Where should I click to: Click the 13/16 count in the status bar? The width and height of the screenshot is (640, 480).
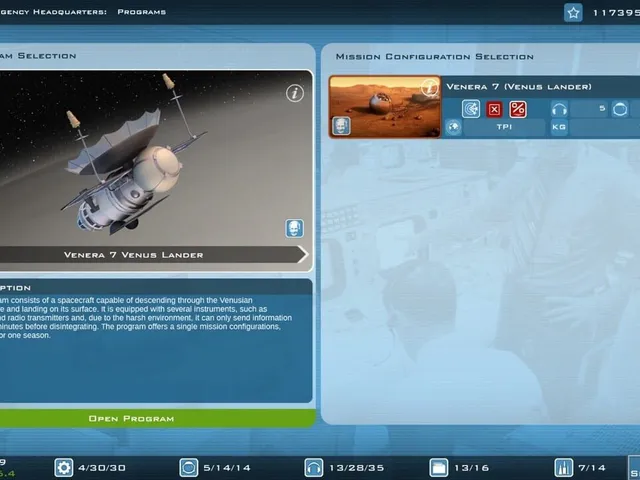point(472,468)
